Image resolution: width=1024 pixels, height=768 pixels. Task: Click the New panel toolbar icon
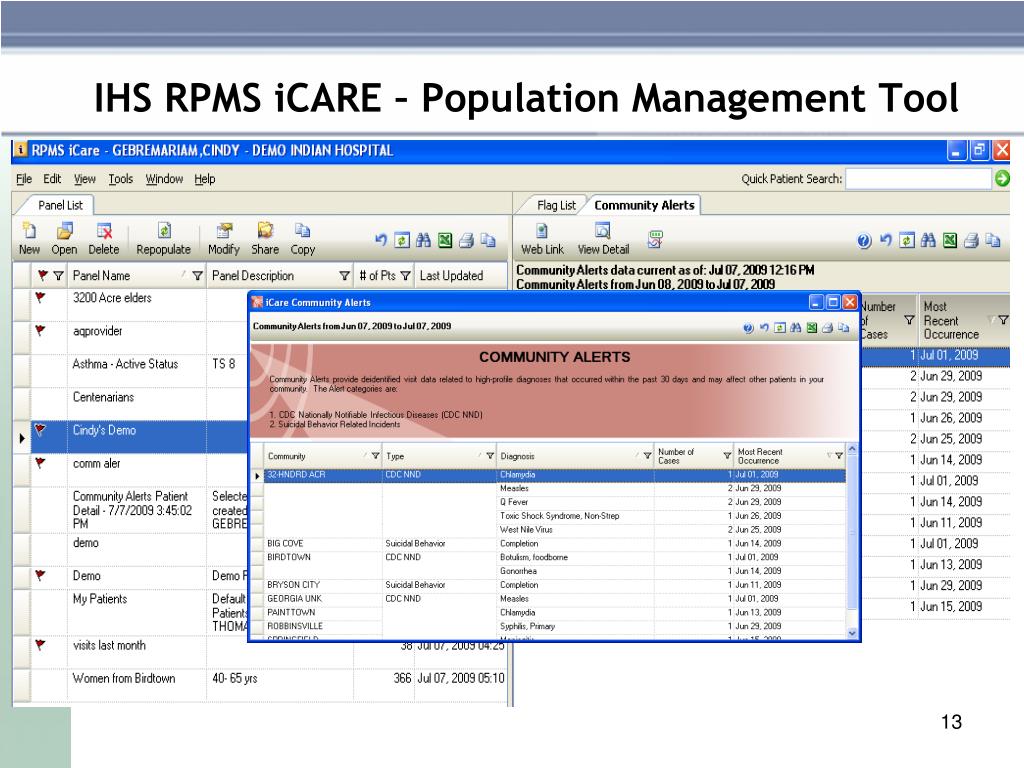tap(29, 231)
